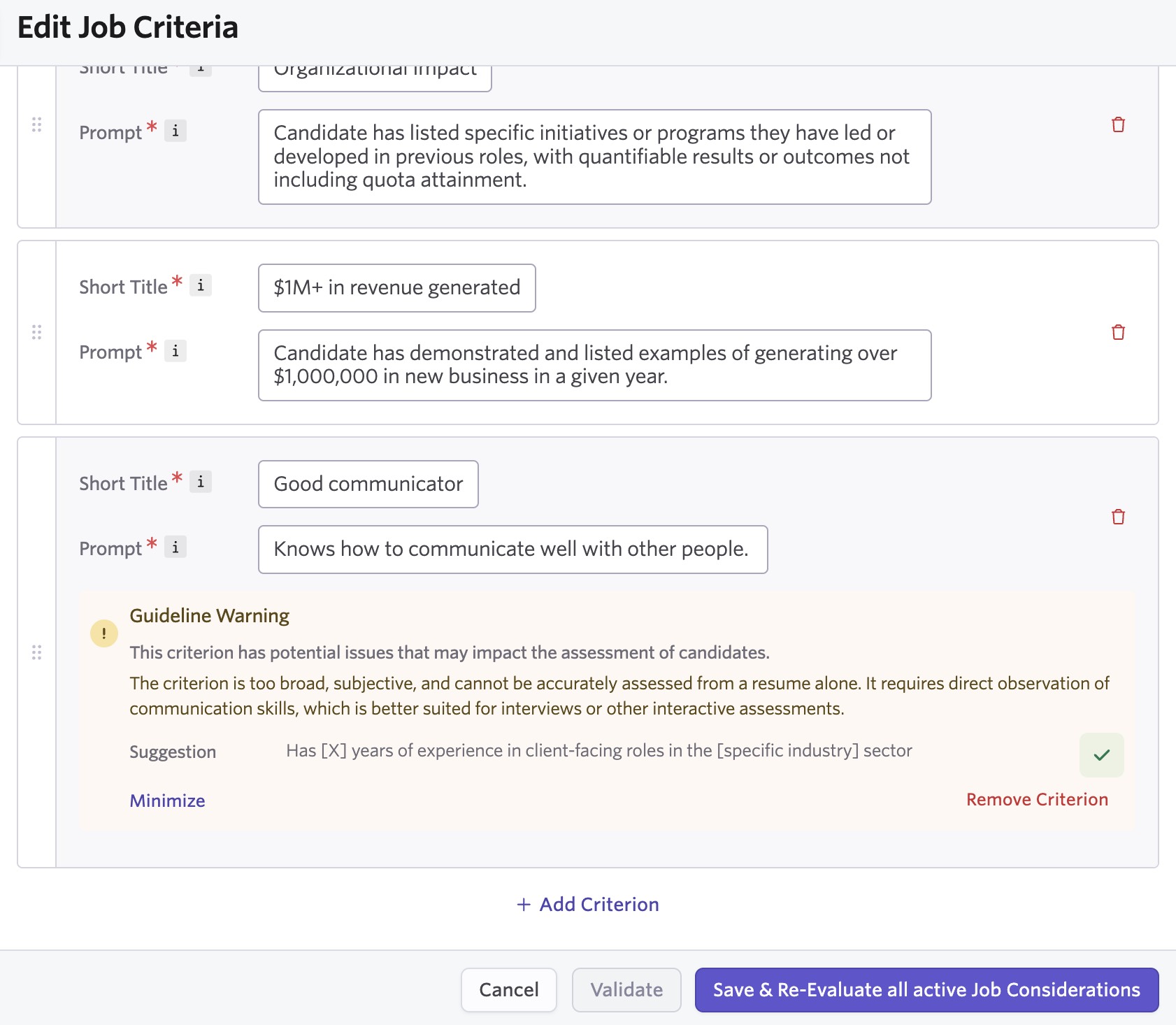Screen dimensions: 1176x1025
Task: Show info for Organizational impact Prompt field
Action: point(175,131)
